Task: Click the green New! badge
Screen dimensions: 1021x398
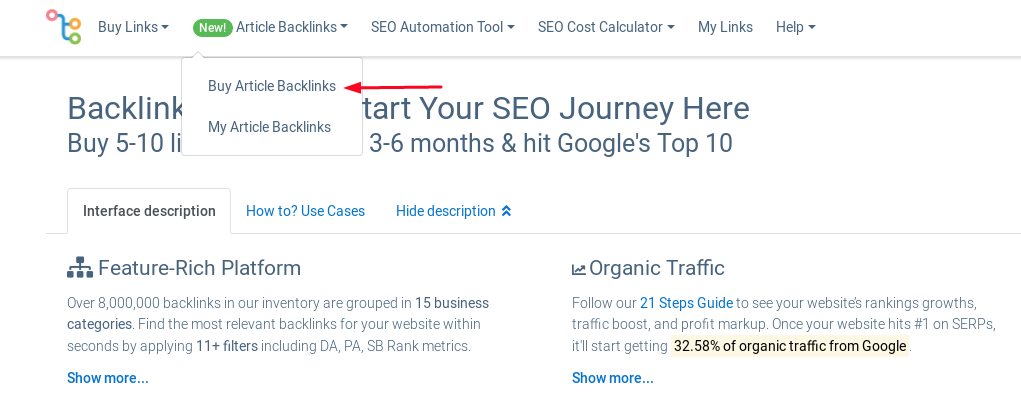Action: tap(213, 27)
